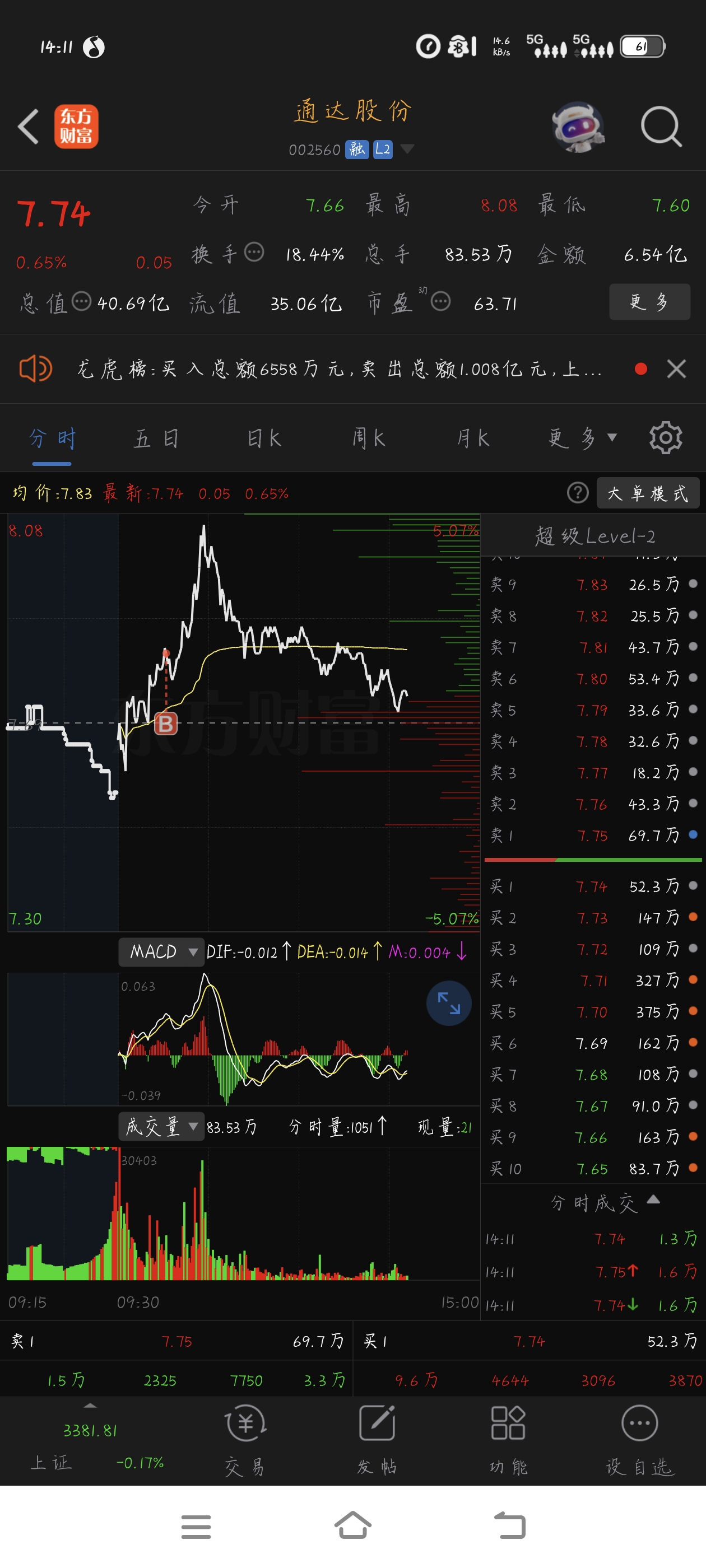Select 买10 row at 7.65
The image size is (706, 1568).
point(593,1169)
